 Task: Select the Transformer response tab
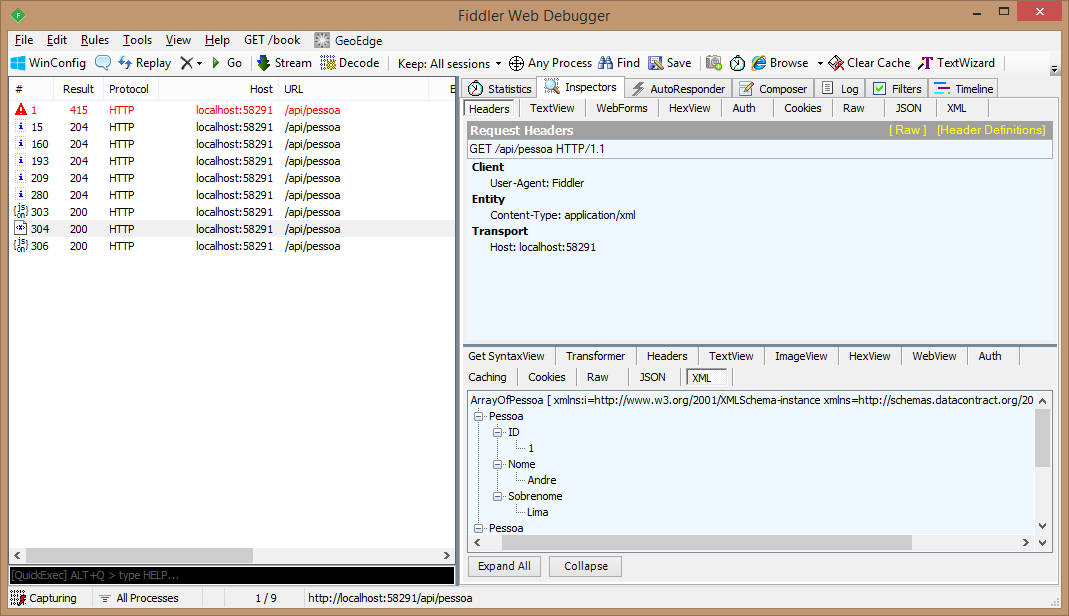595,356
